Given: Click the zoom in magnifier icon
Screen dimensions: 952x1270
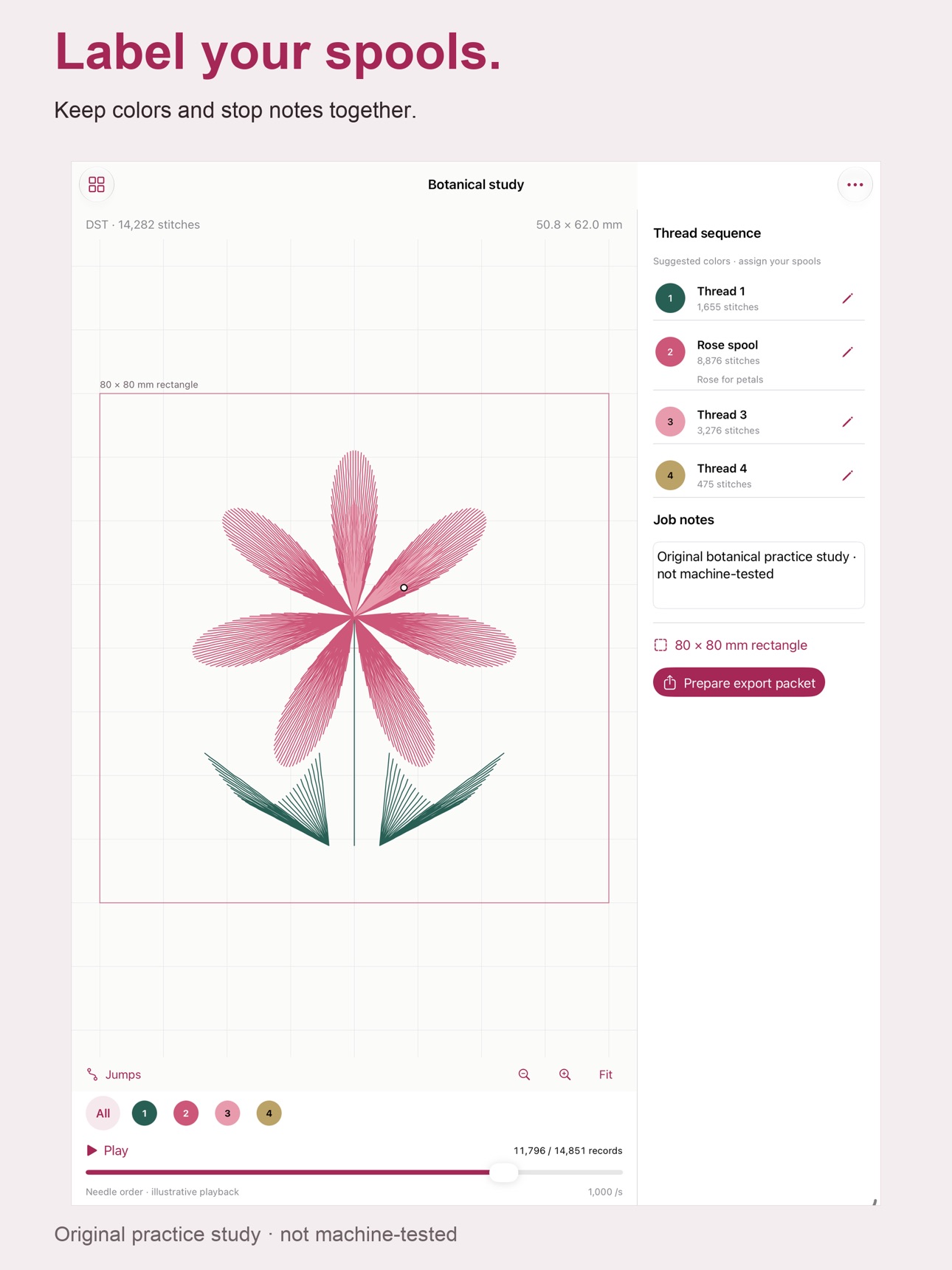Looking at the screenshot, I should point(565,1074).
